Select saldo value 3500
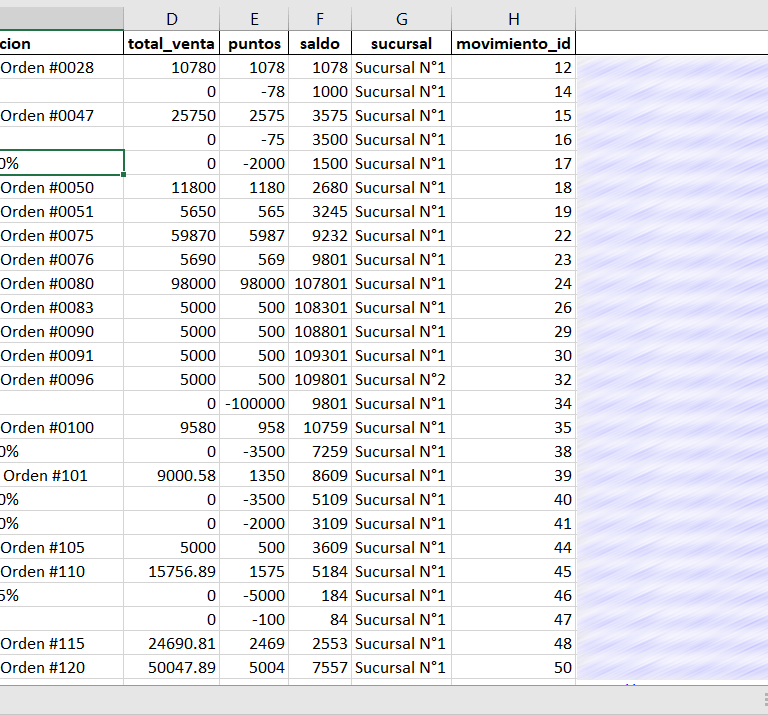Viewport: 768px width, 715px height. tap(320, 139)
